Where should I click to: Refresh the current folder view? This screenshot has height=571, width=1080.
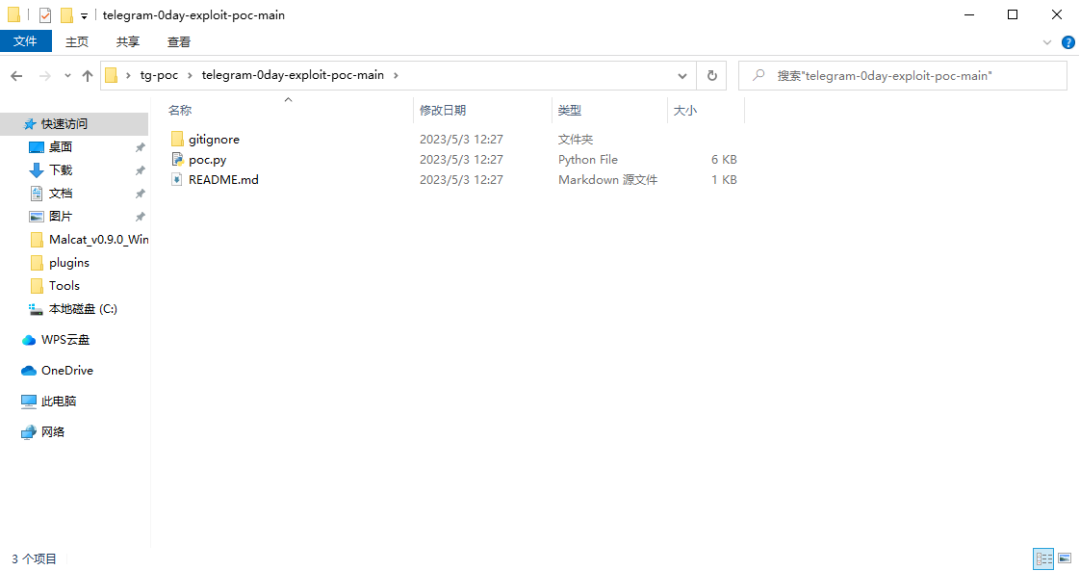tap(712, 76)
